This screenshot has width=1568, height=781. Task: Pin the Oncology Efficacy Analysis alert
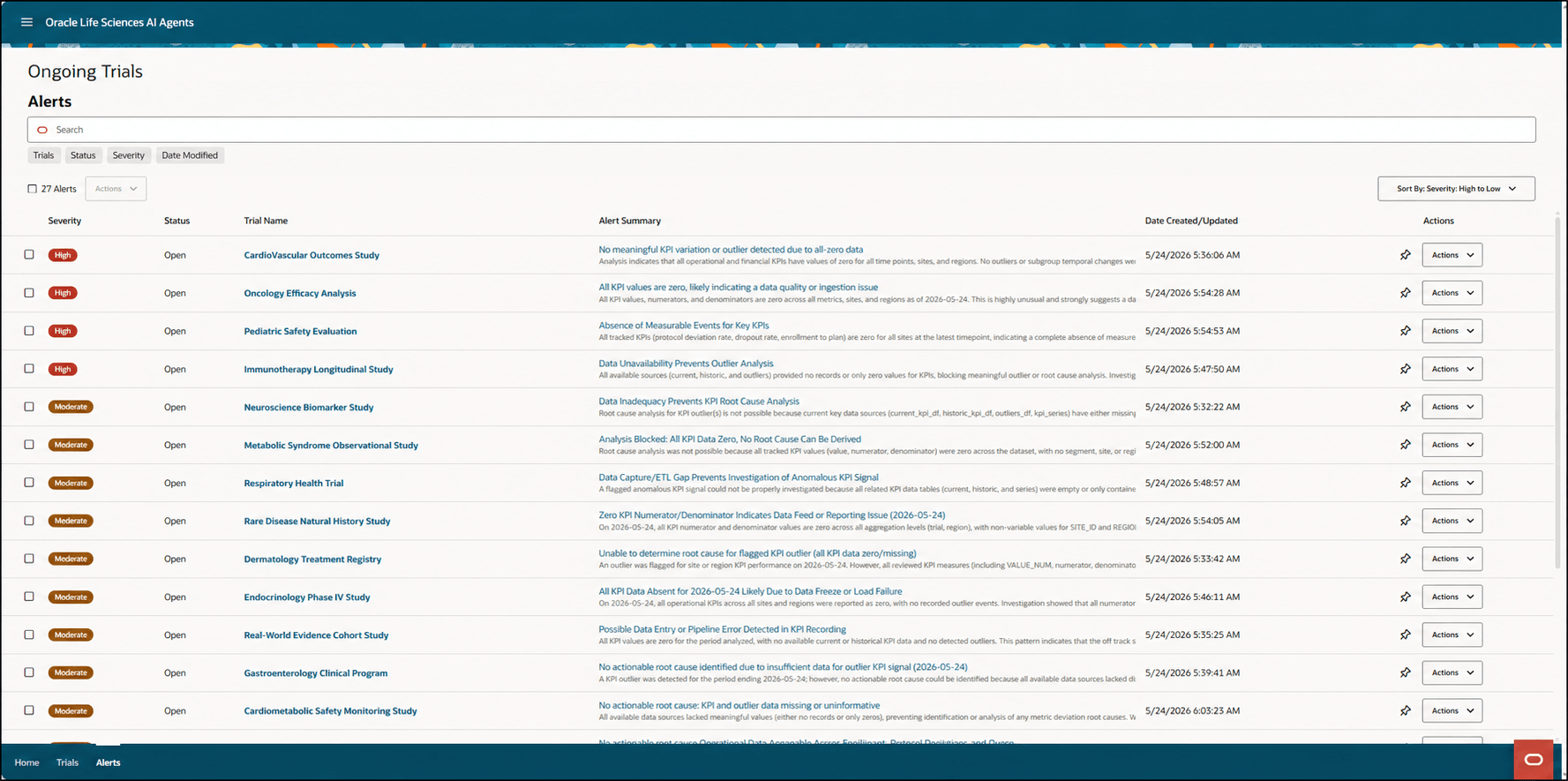(x=1405, y=293)
